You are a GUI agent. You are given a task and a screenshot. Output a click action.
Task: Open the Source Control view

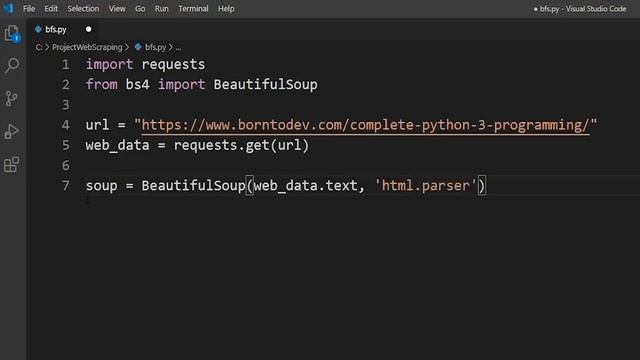coord(11,98)
